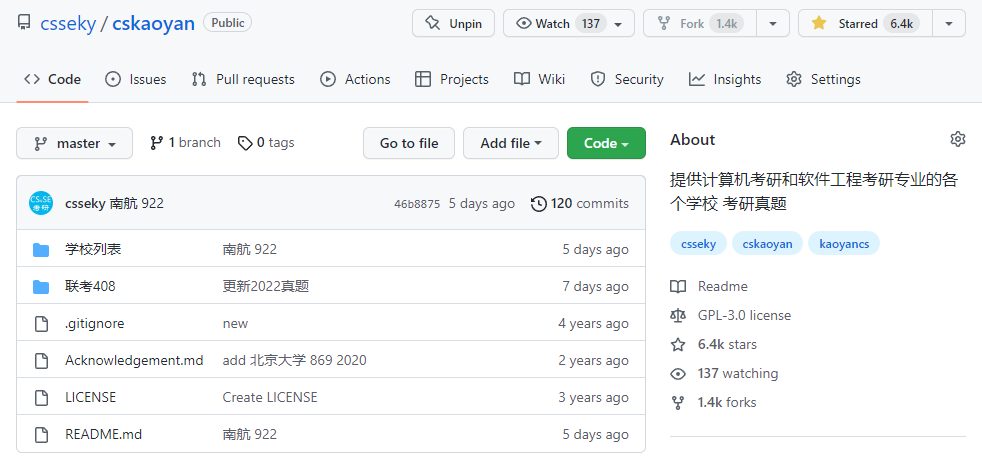Open the Pull requests tab

(x=243, y=80)
